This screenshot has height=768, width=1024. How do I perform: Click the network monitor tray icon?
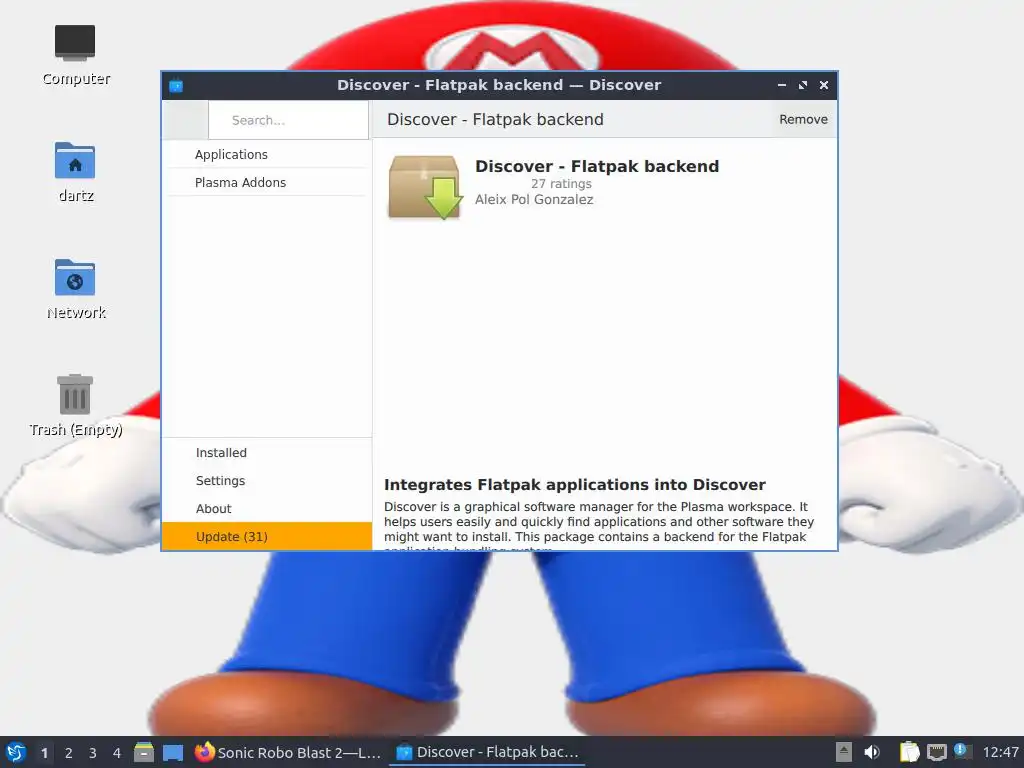click(936, 752)
